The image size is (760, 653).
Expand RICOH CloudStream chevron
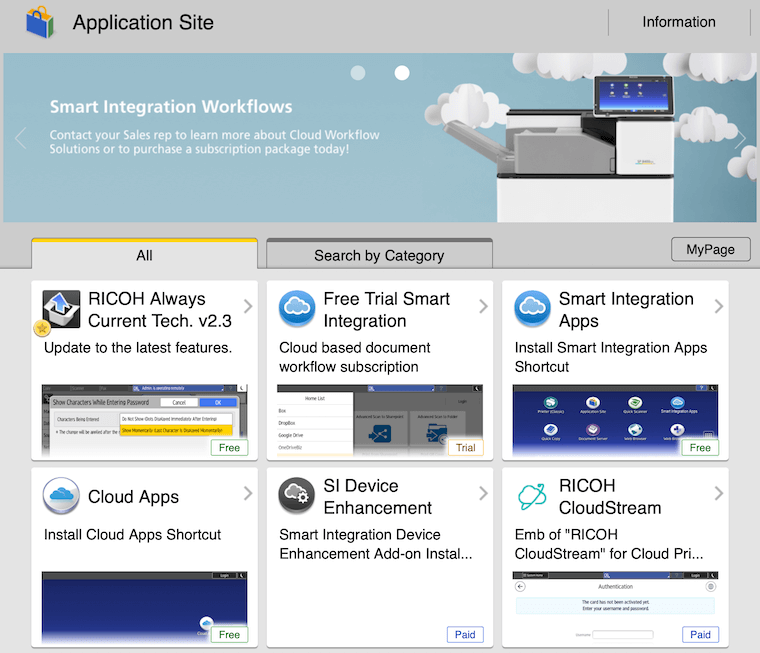click(x=719, y=493)
